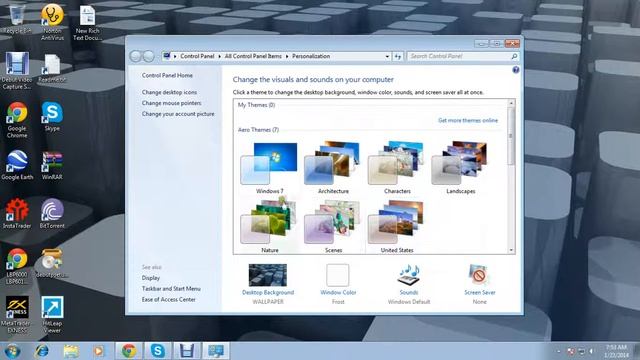This screenshot has height=360, width=640.
Task: Switch to Personalization window taskbar button
Action: 216,351
